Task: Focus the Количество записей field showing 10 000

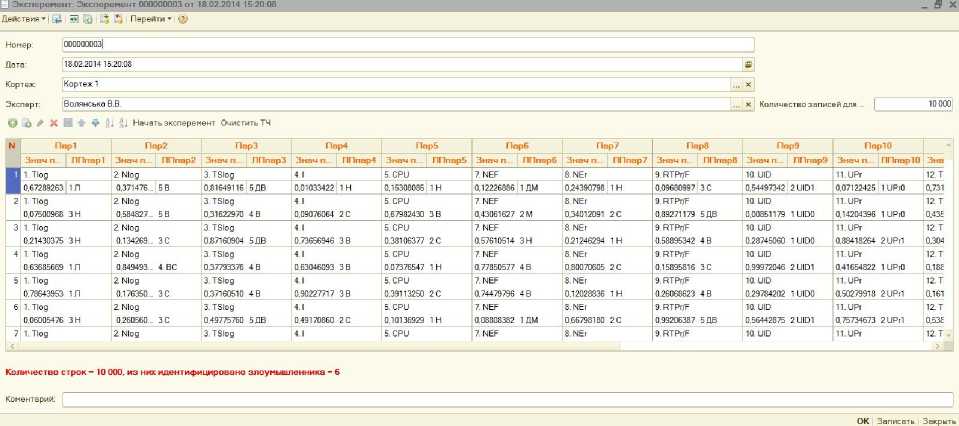Action: click(x=914, y=105)
